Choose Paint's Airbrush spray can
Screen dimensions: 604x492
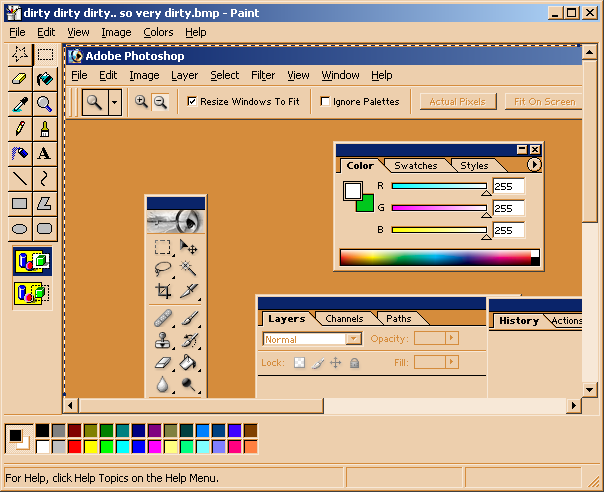(x=20, y=153)
